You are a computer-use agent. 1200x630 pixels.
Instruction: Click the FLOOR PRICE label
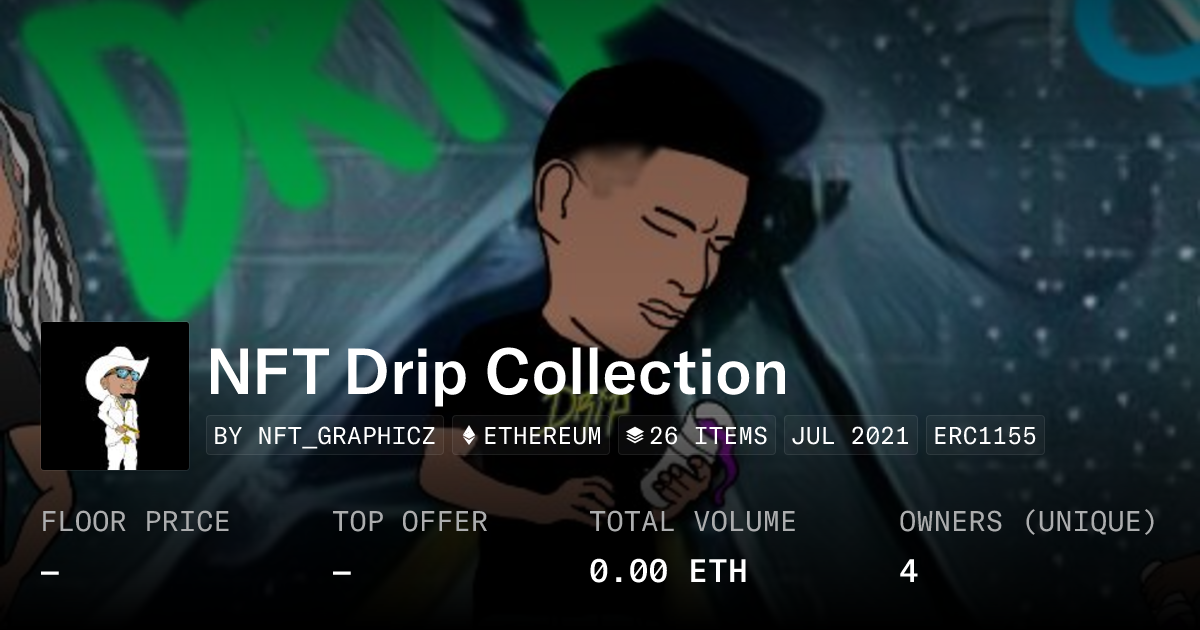tap(135, 522)
